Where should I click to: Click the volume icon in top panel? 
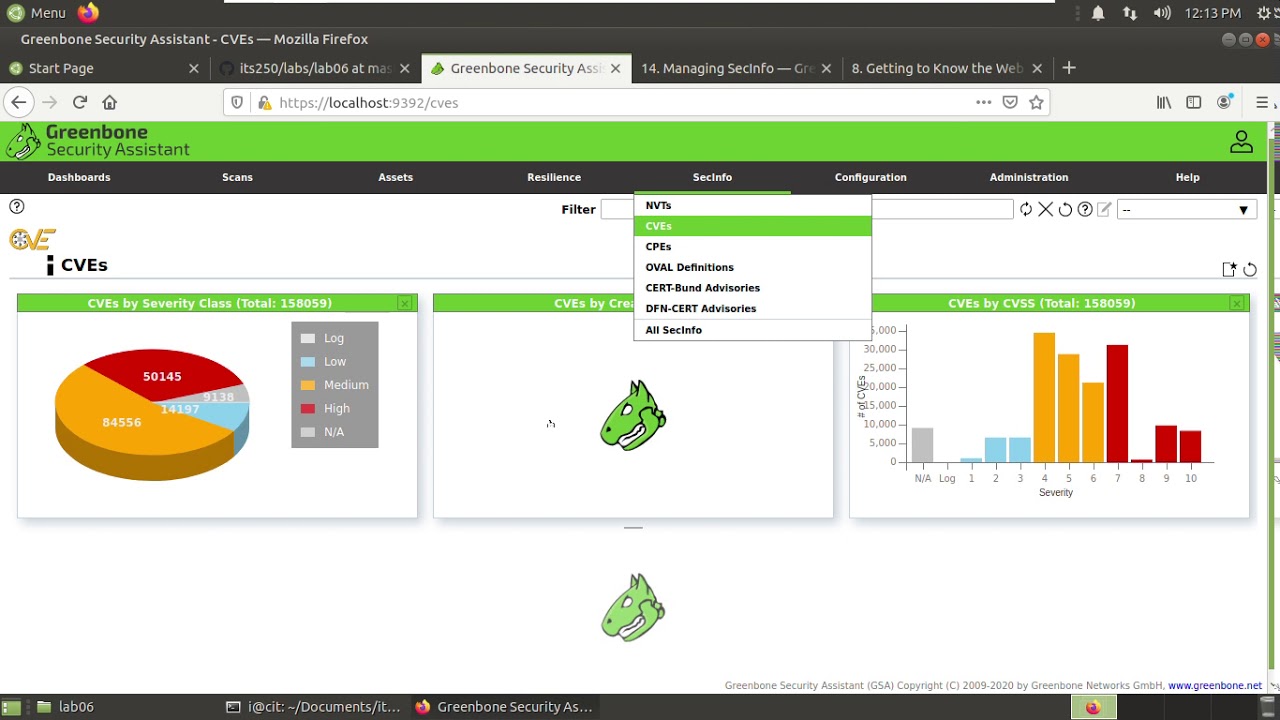1162,13
